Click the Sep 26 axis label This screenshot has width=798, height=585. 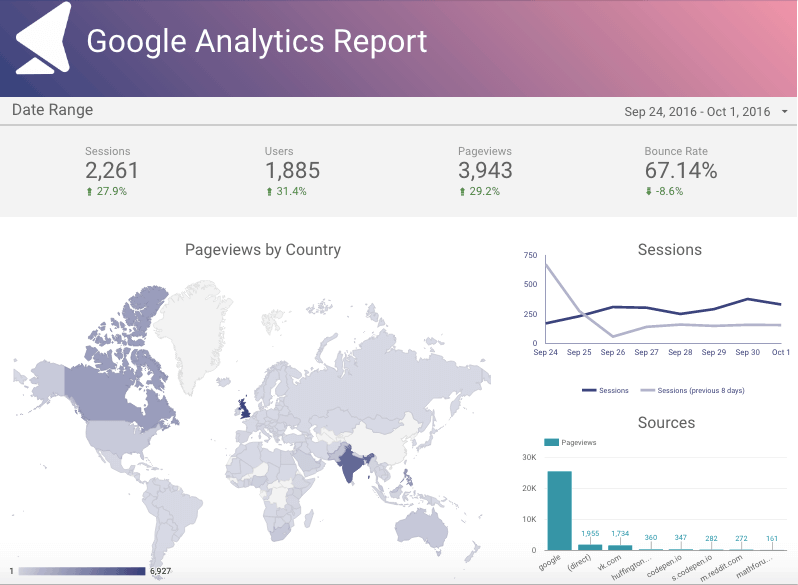pos(613,352)
